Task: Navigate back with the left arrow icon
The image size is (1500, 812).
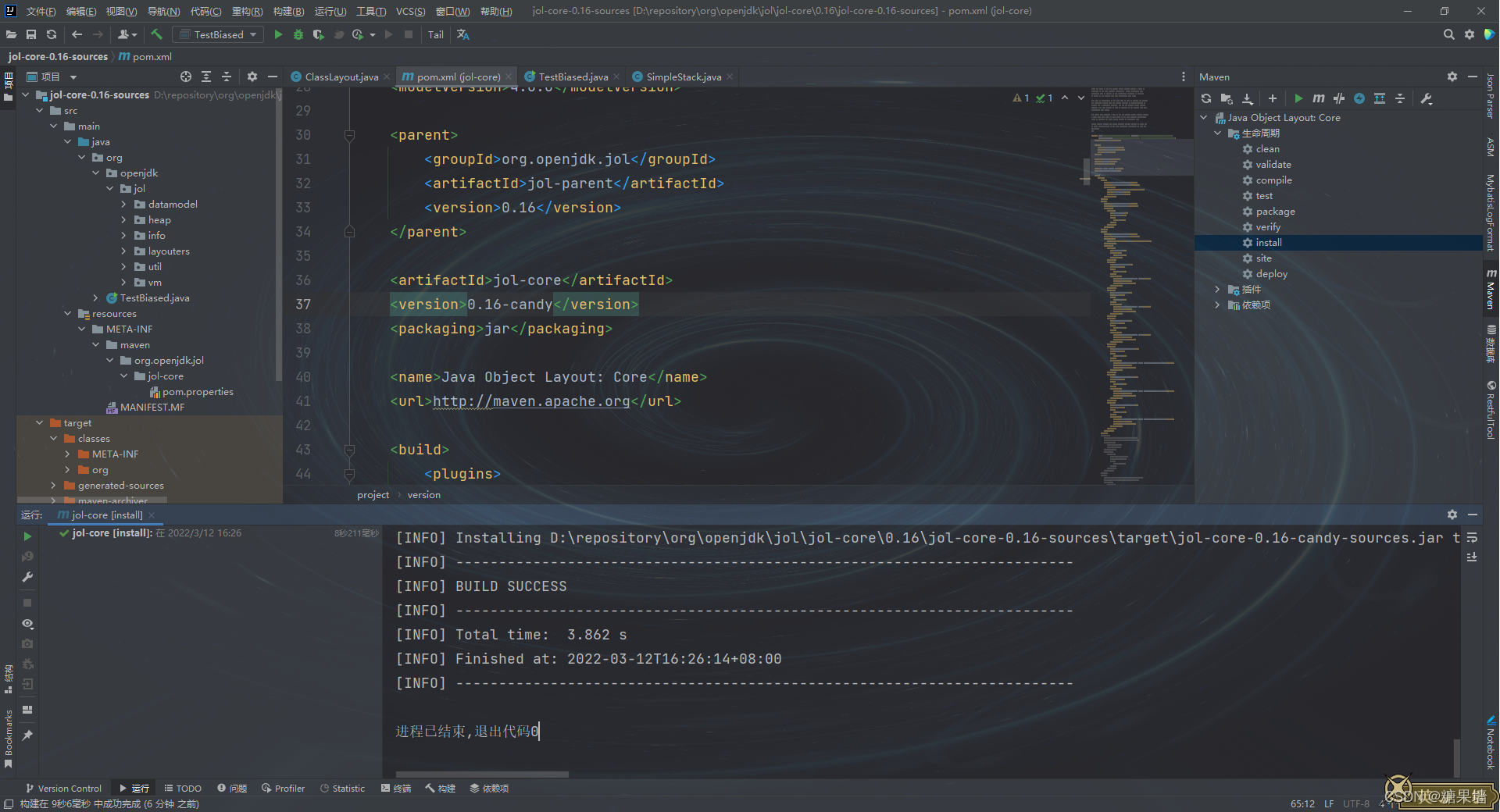Action: [x=77, y=34]
